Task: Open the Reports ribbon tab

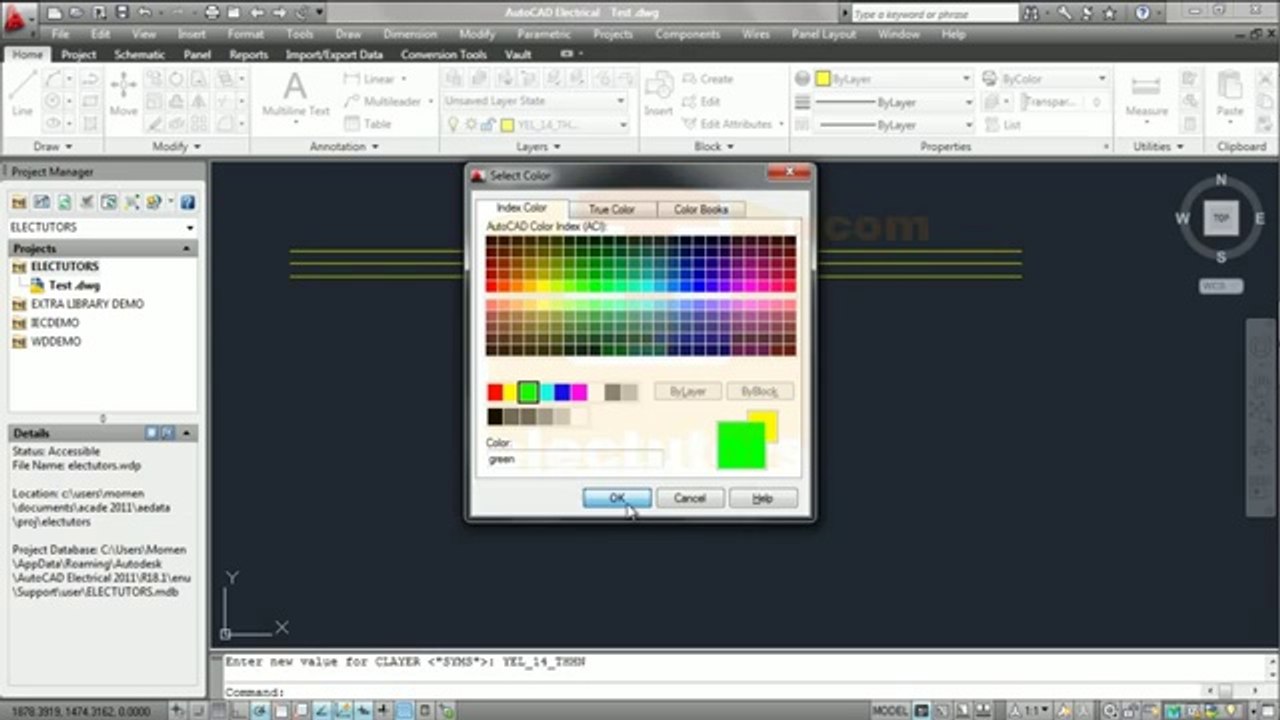Action: (x=249, y=55)
